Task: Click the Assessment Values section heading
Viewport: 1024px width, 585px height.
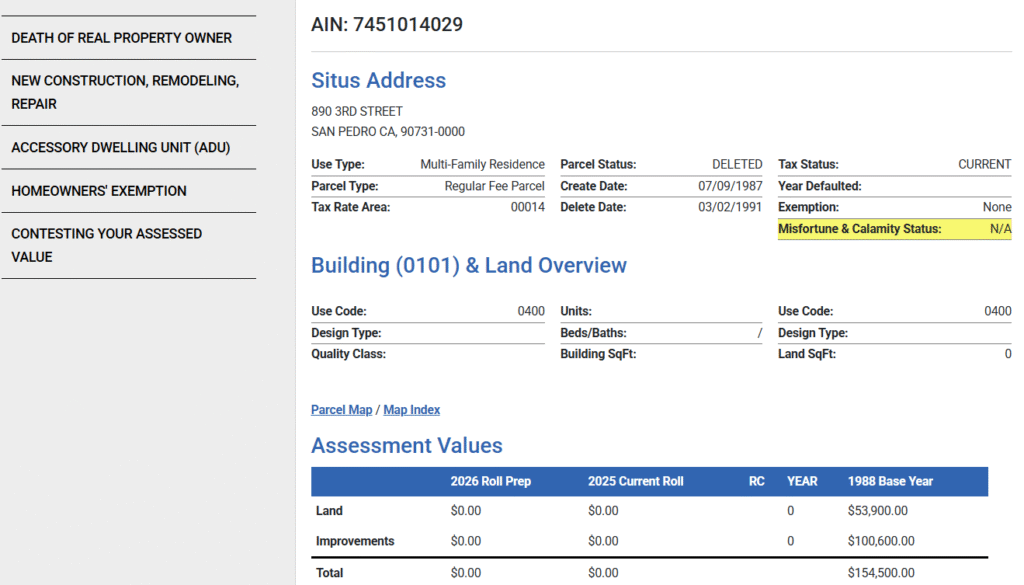Action: (x=407, y=445)
